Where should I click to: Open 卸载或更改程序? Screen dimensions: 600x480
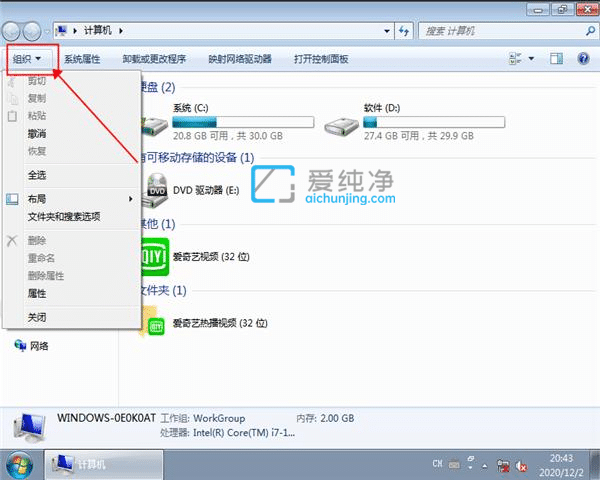(x=154, y=59)
